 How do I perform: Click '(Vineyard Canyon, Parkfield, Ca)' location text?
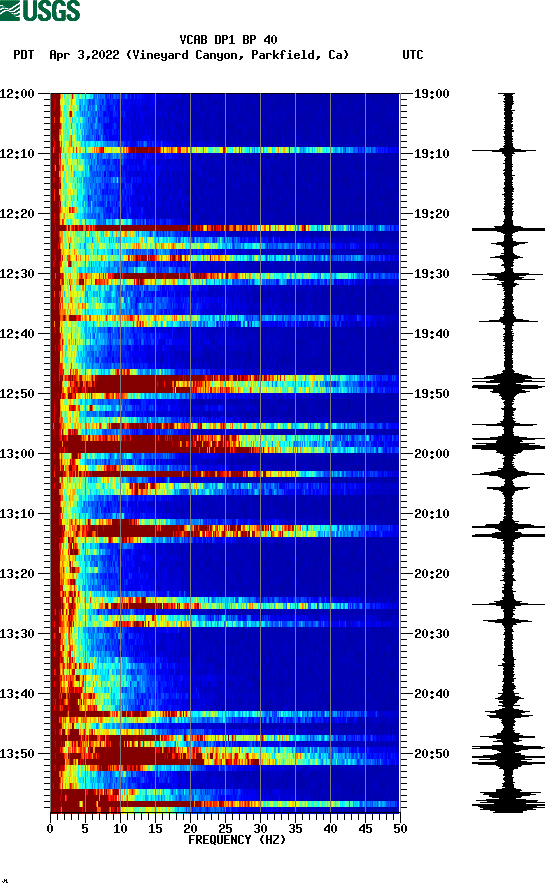tap(237, 55)
